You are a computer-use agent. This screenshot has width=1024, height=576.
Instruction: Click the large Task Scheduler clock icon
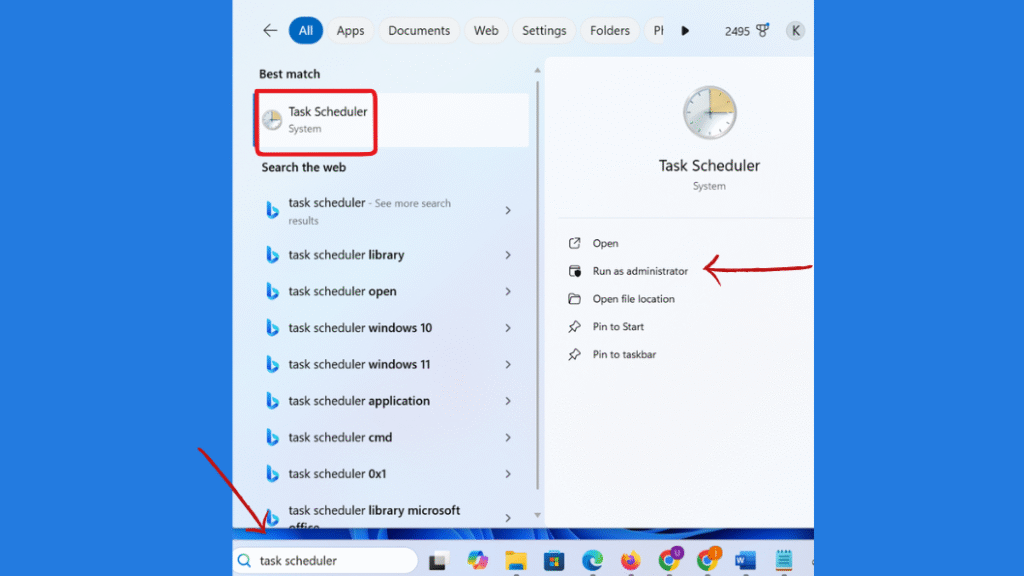[x=709, y=112]
